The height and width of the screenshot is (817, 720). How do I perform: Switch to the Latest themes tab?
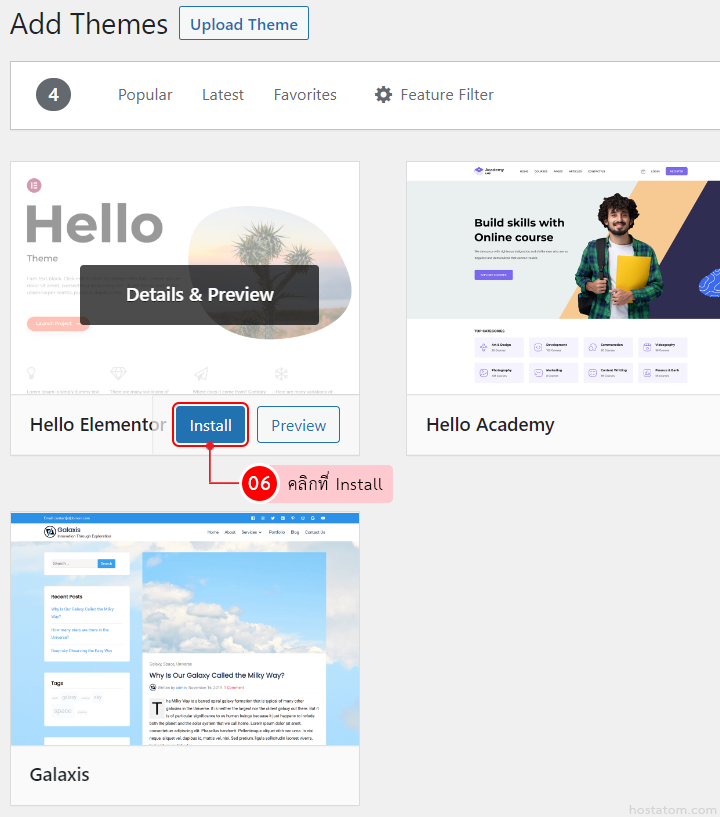(222, 95)
